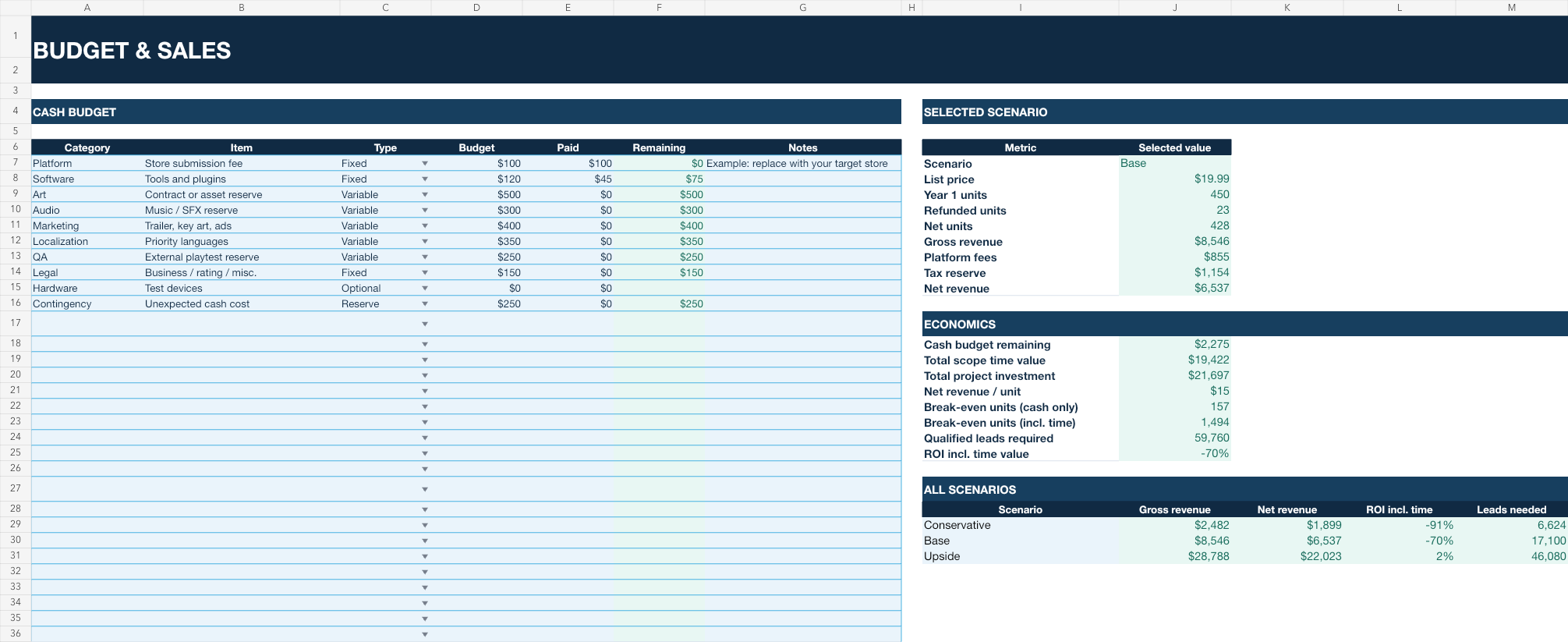The image size is (1568, 642).
Task: Select the Upside scenario label
Action: pos(1020,556)
